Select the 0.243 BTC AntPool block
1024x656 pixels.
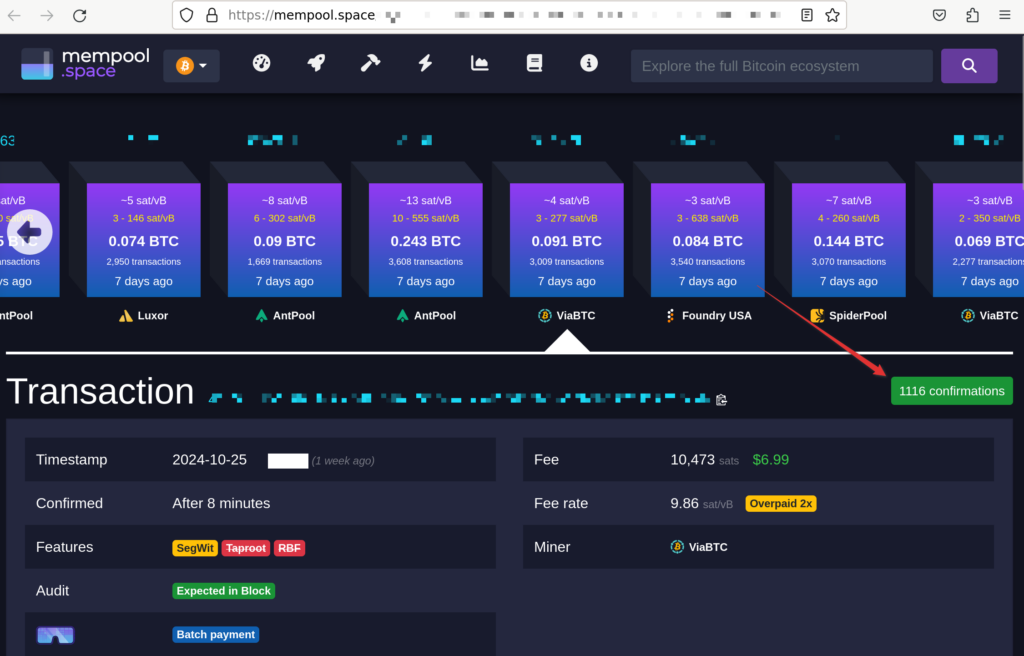426,241
